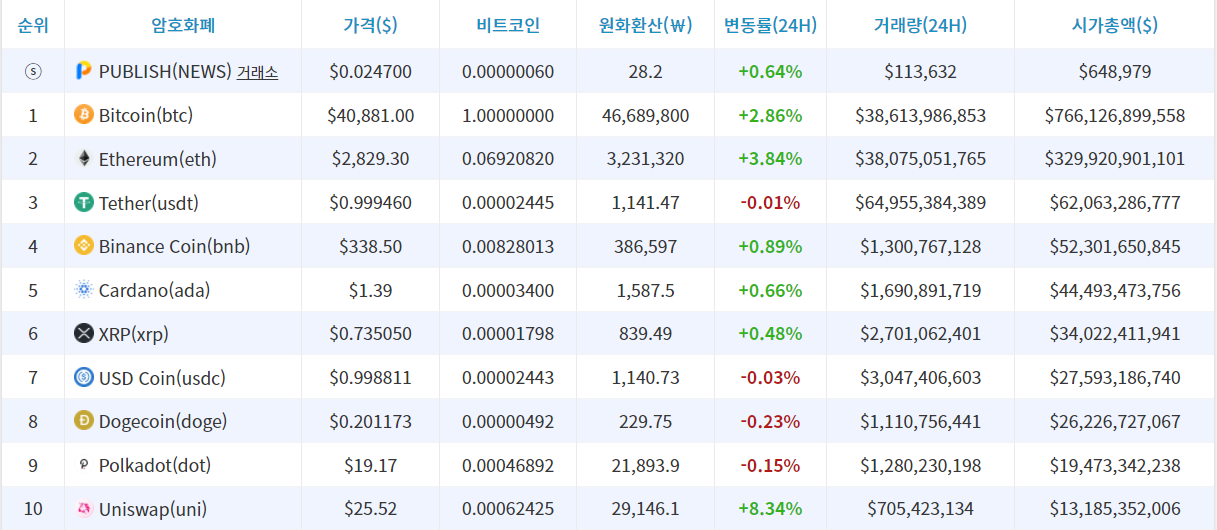Click the XRP black logo icon
This screenshot has height=530, width=1217.
coord(84,334)
